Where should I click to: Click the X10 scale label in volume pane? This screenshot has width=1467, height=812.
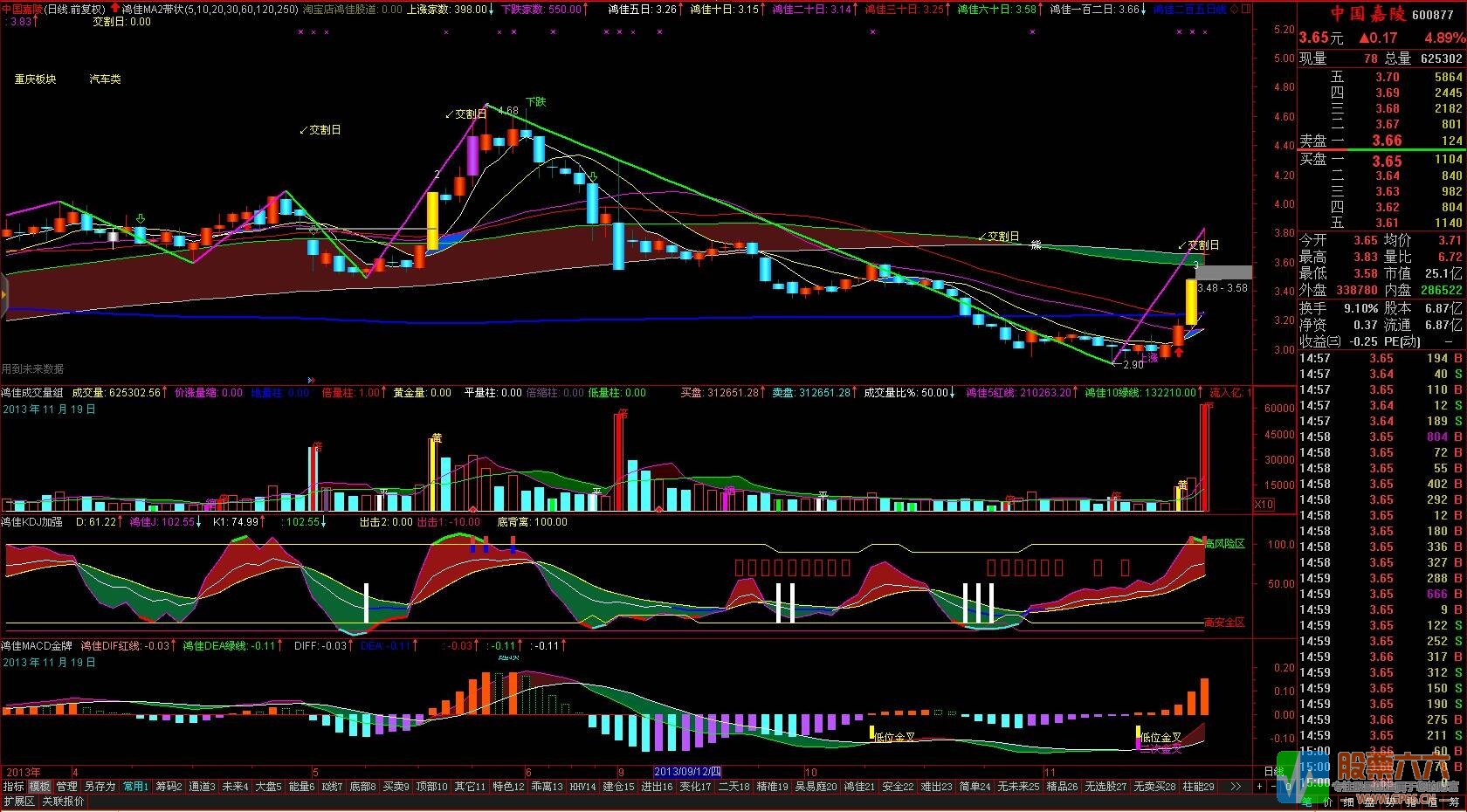[x=1264, y=504]
